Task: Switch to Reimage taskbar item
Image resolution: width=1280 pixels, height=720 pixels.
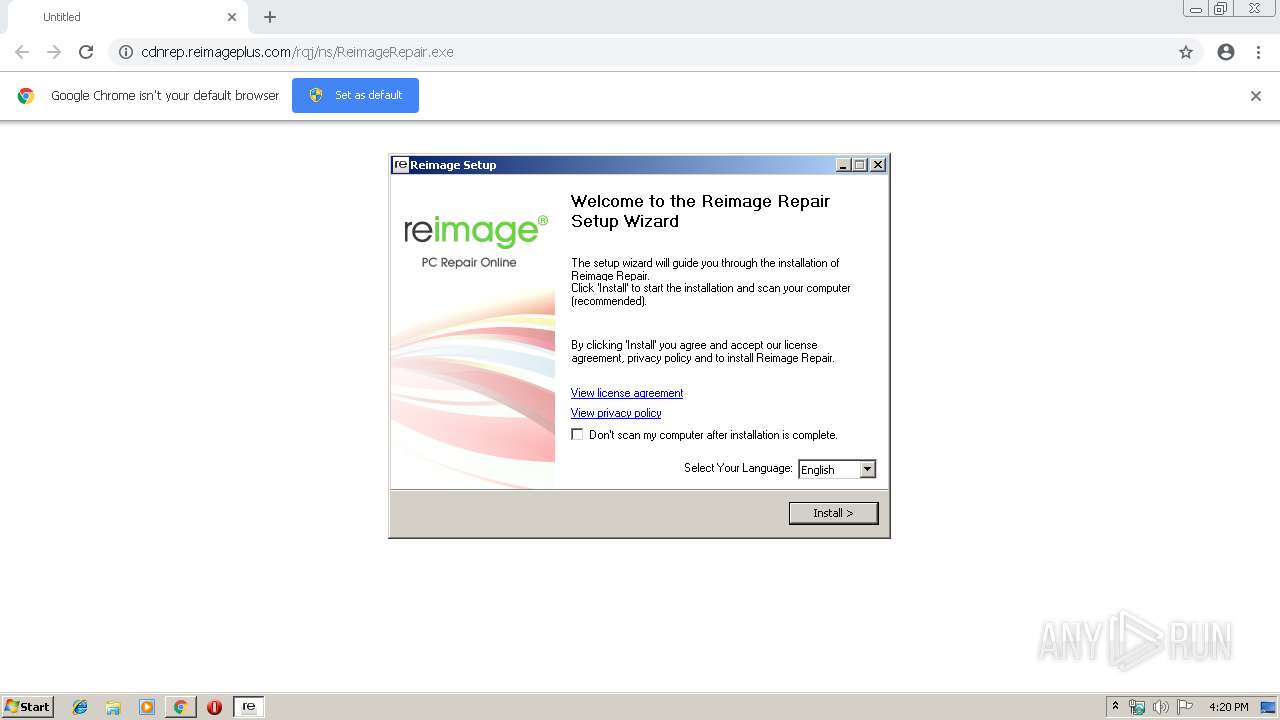Action: point(248,707)
